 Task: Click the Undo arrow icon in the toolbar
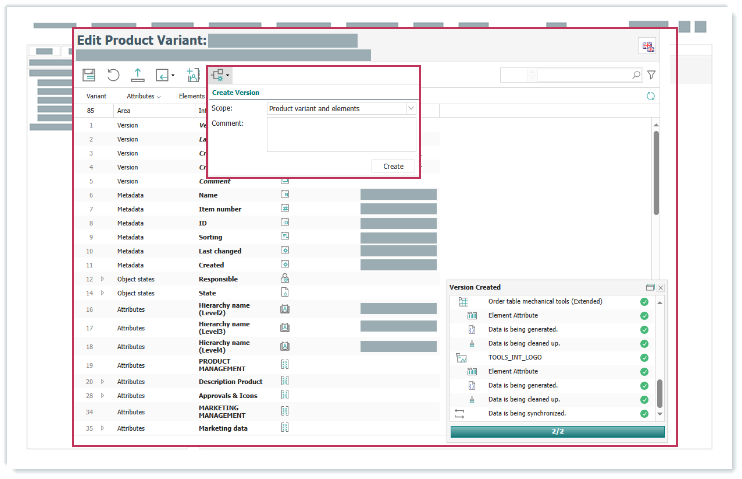(113, 75)
